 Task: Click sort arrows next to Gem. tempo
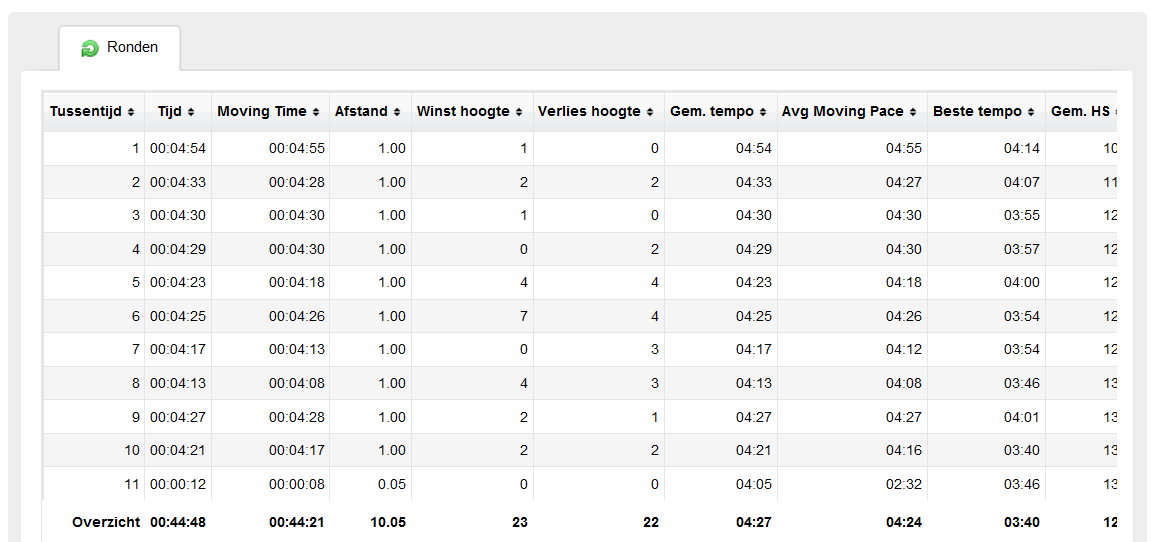click(x=764, y=112)
